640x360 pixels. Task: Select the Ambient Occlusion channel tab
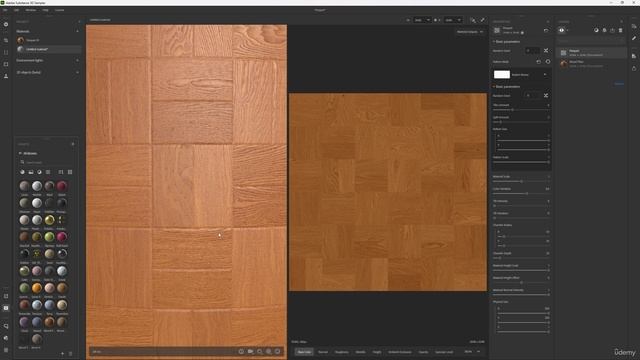tap(400, 352)
